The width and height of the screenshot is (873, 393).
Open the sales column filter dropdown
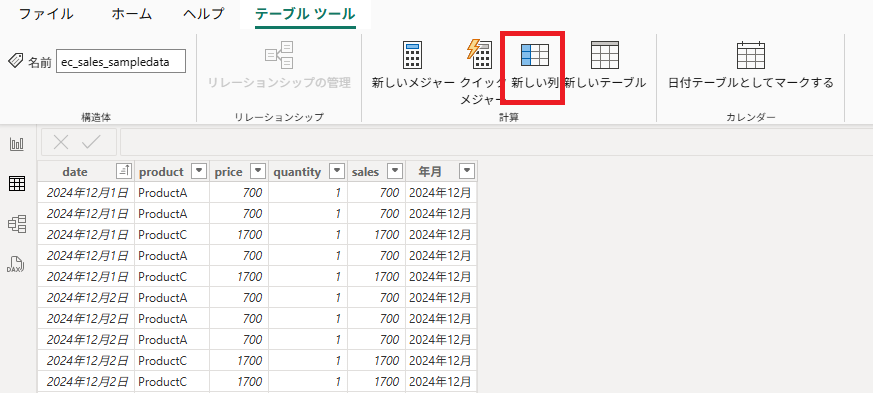pos(395,171)
